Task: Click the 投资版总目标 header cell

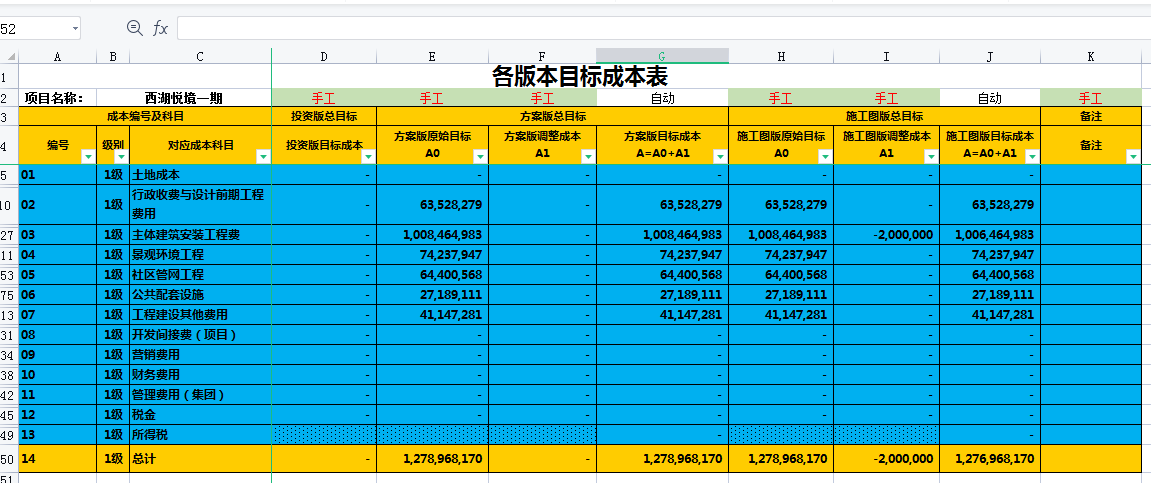Action: [324, 116]
